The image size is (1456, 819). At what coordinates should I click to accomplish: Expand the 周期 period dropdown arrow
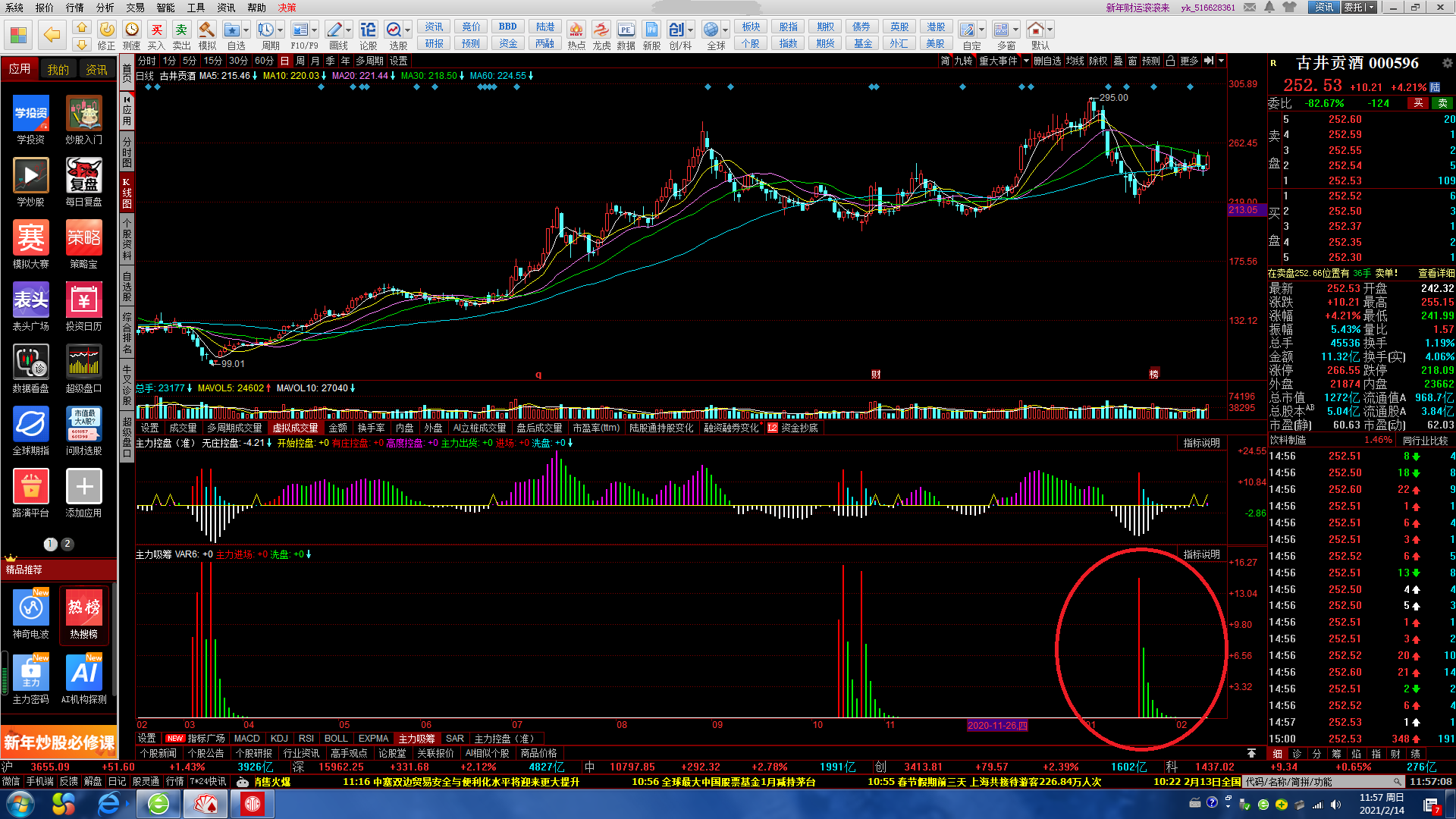(x=281, y=30)
